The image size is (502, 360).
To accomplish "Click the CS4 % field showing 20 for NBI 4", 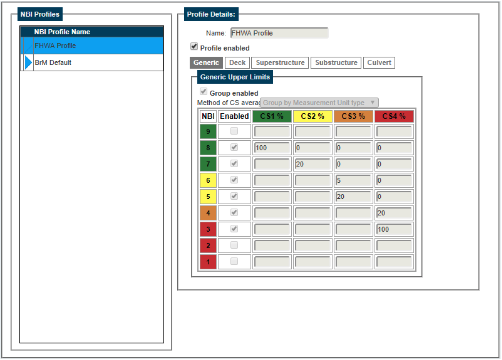I will coord(394,213).
